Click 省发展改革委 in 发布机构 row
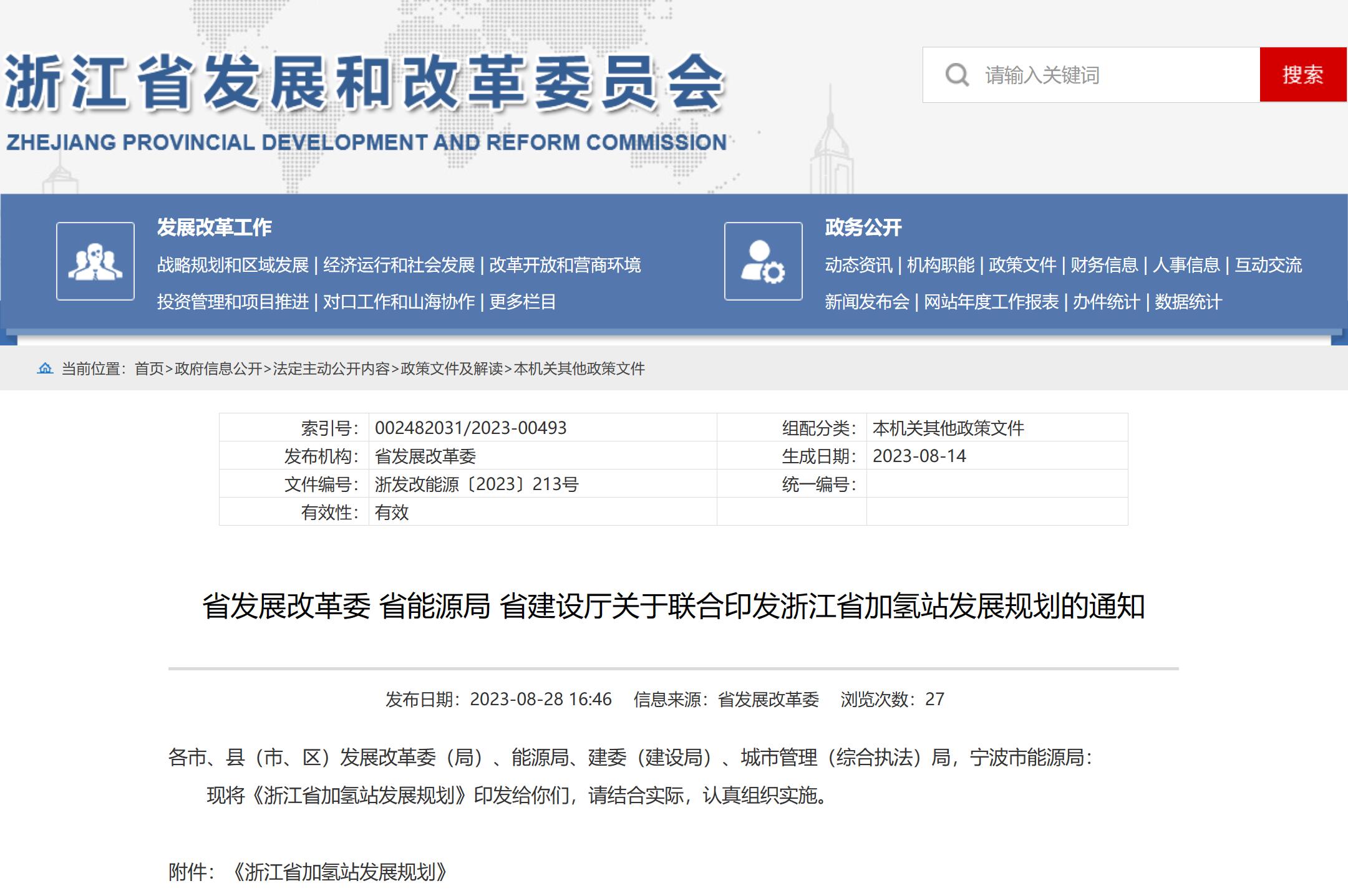 (x=425, y=456)
